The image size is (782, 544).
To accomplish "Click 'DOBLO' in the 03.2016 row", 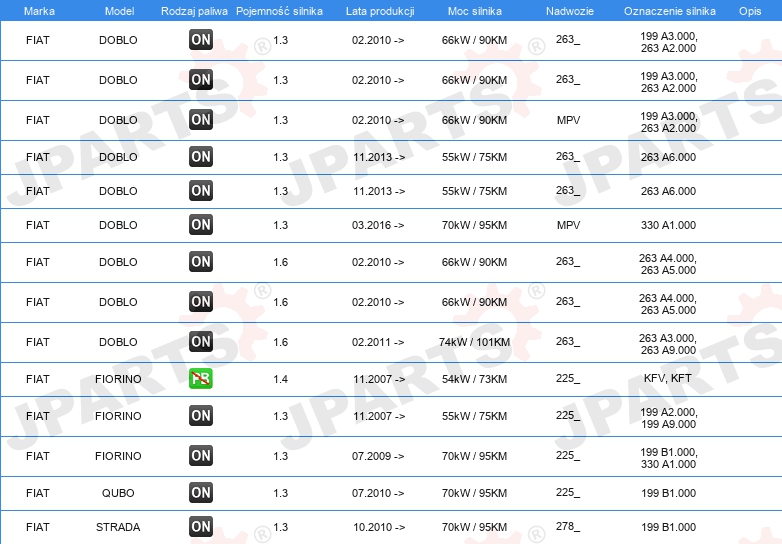I will click(118, 225).
